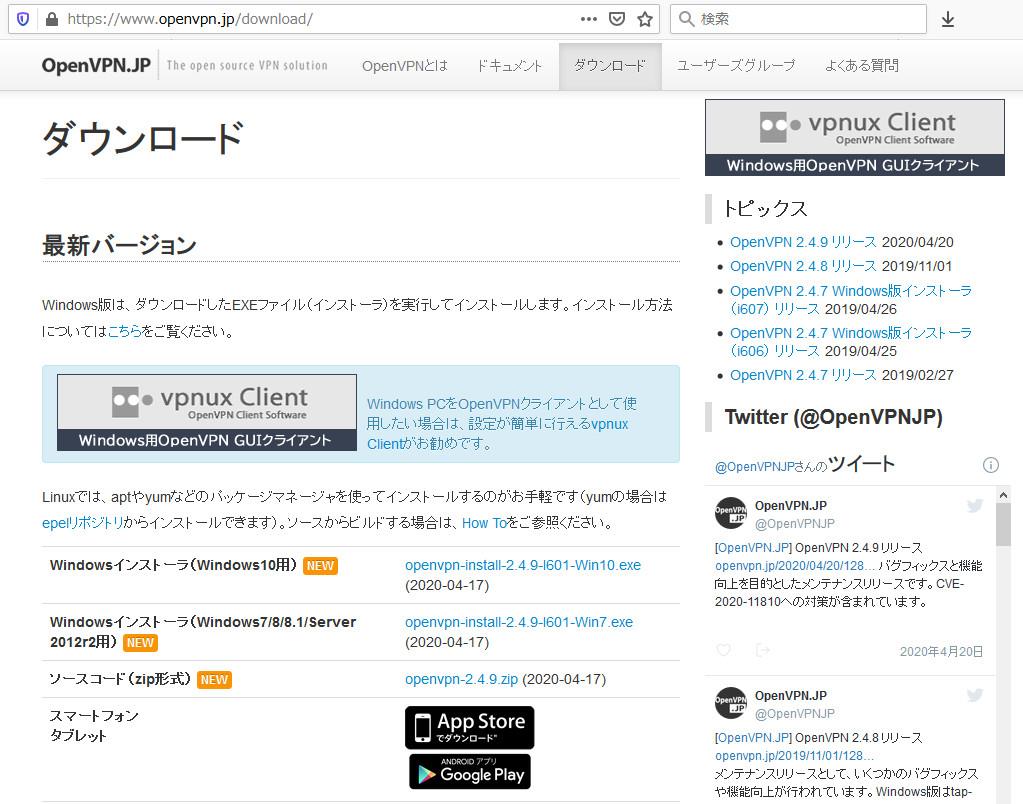Open the downloads arrow icon

pyautogui.click(x=948, y=20)
